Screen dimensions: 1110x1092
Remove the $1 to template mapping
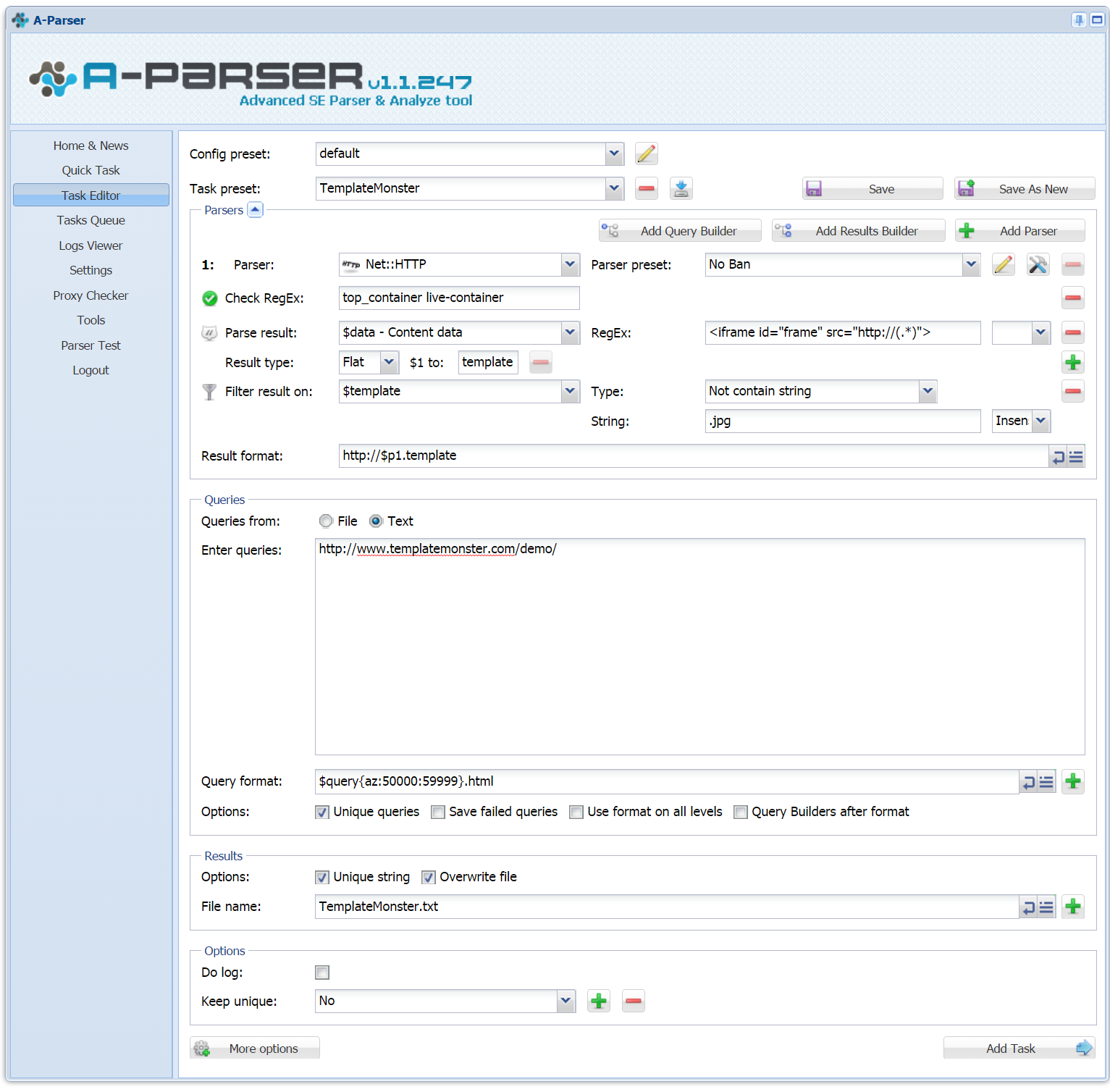tap(540, 362)
